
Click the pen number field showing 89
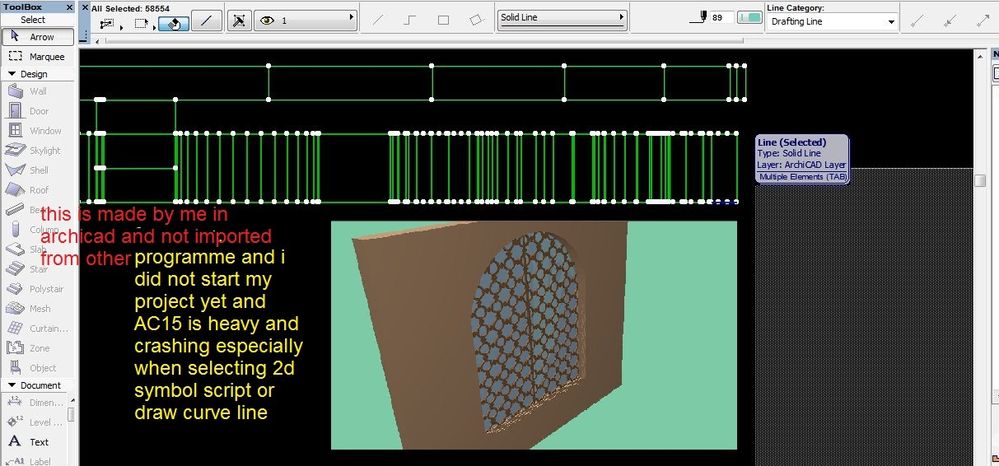coord(718,18)
